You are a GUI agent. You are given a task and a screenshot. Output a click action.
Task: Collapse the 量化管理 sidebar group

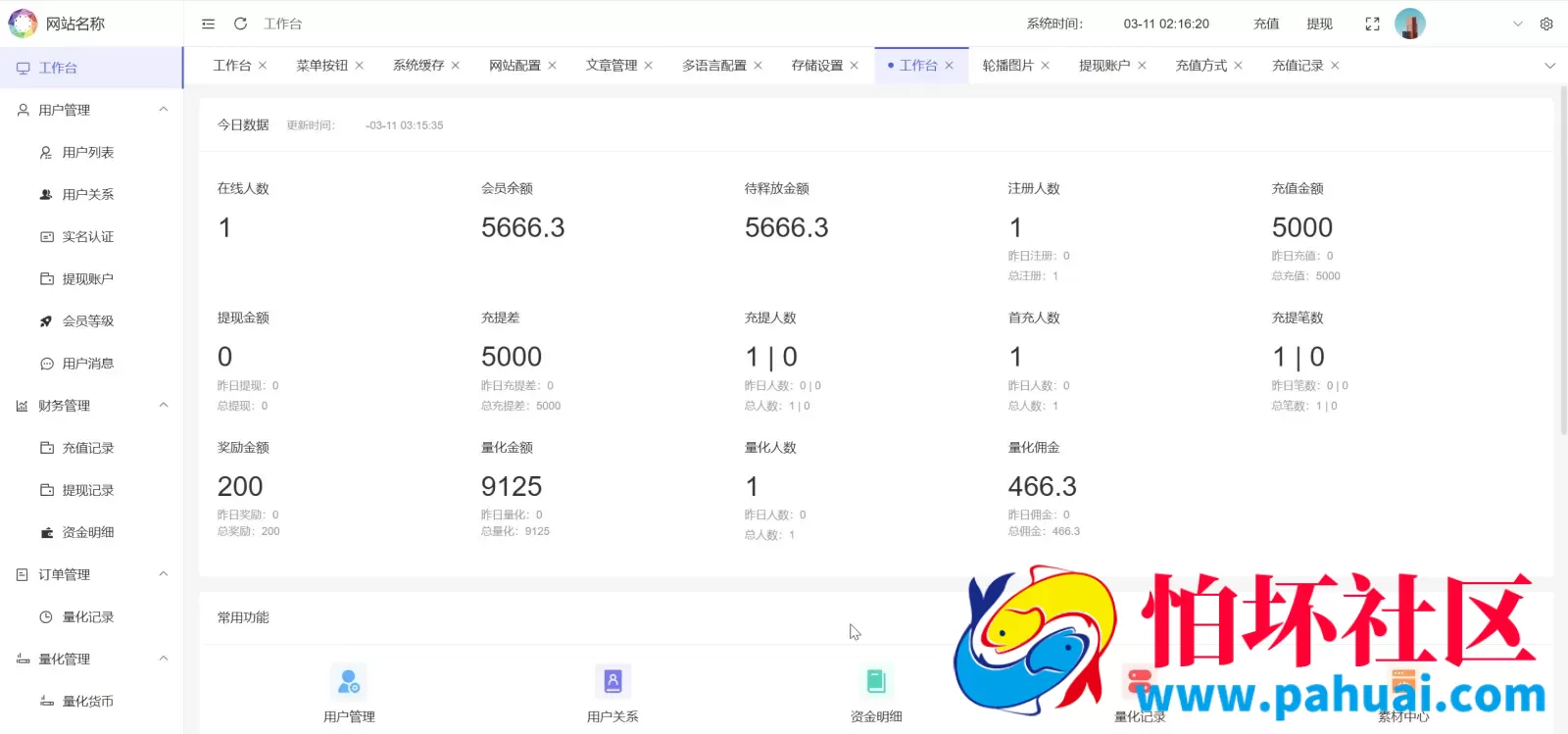[91, 659]
